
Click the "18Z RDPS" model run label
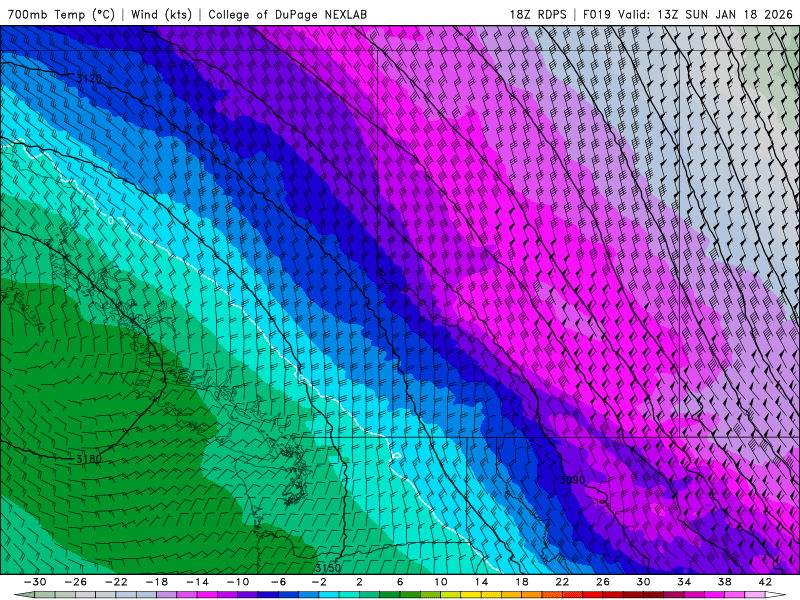coord(538,14)
